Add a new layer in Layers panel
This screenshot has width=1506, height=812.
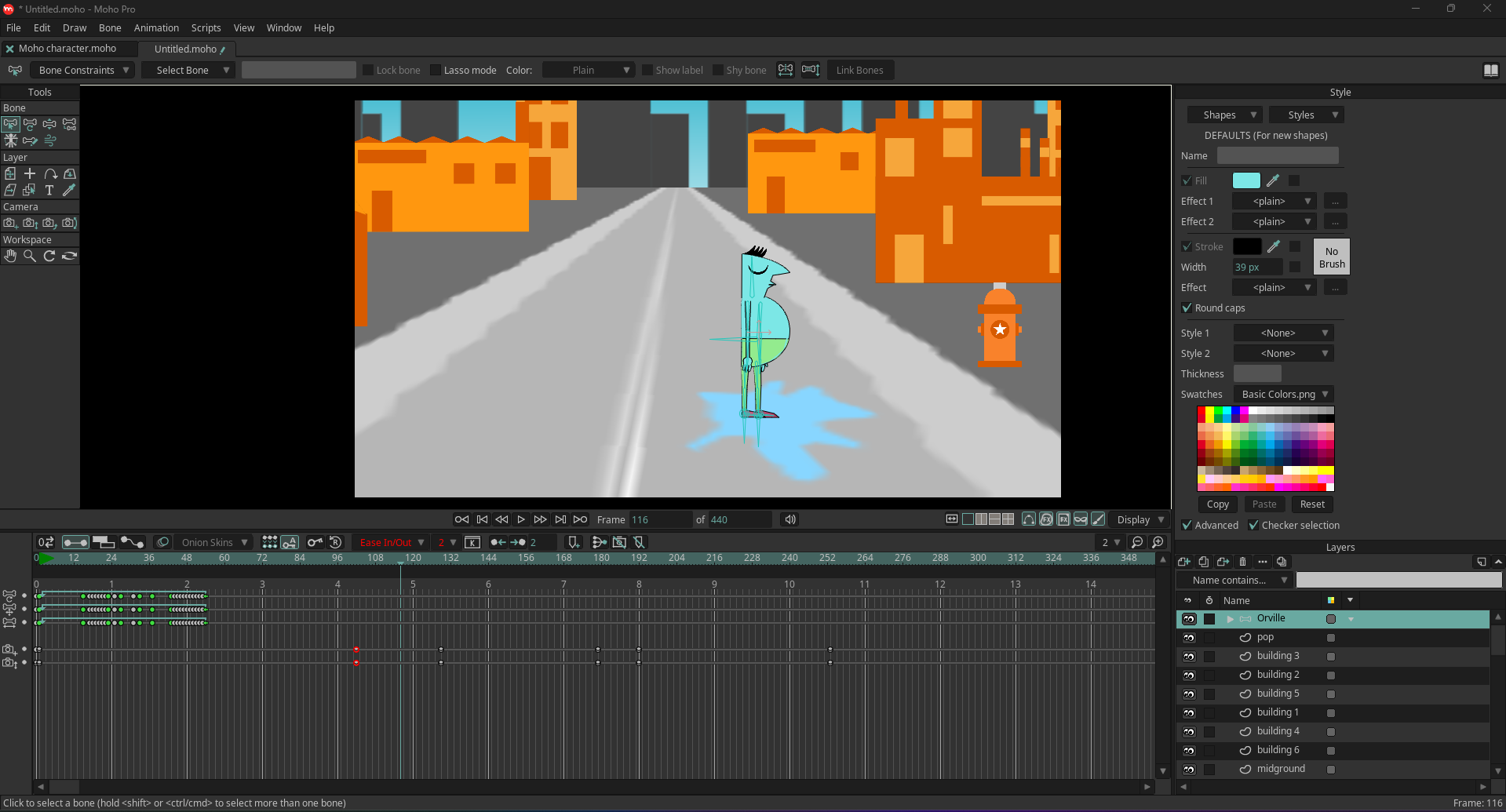[1184, 562]
